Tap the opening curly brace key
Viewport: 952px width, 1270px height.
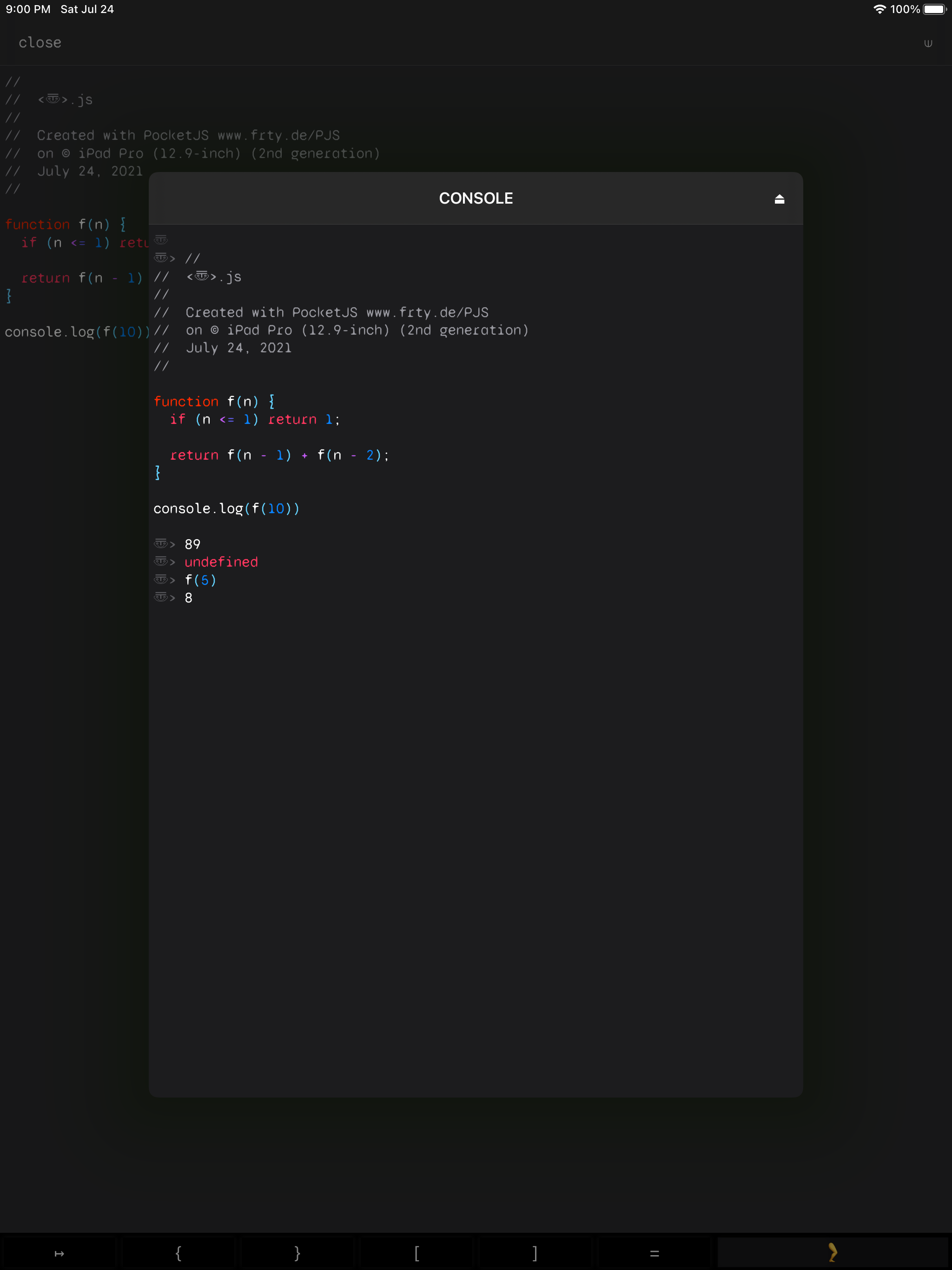point(178,1253)
